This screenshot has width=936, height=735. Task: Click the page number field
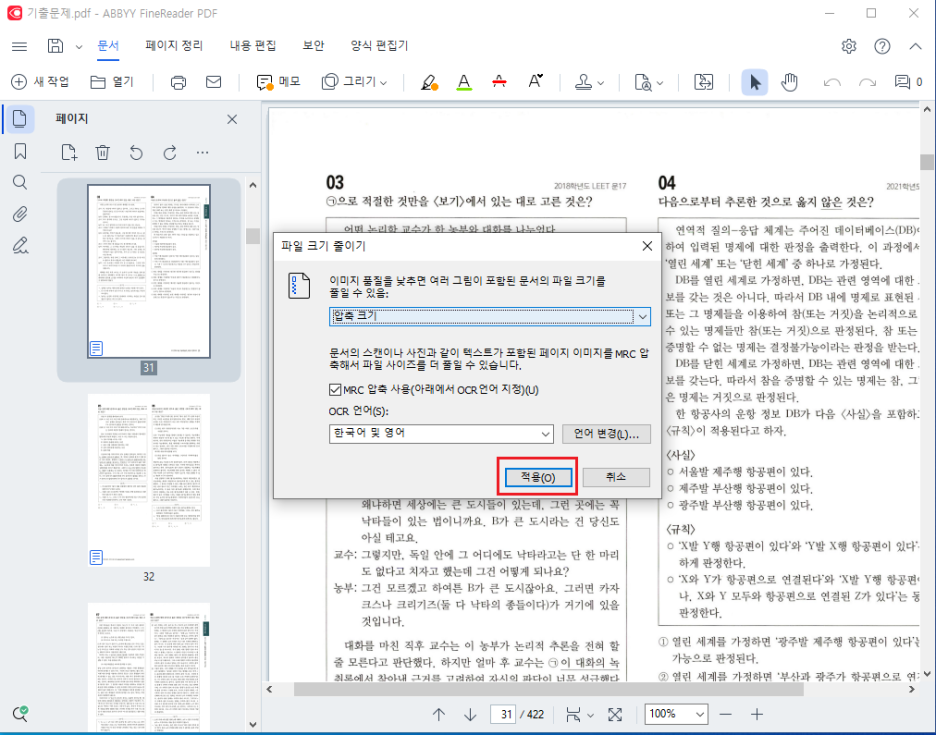tap(504, 714)
